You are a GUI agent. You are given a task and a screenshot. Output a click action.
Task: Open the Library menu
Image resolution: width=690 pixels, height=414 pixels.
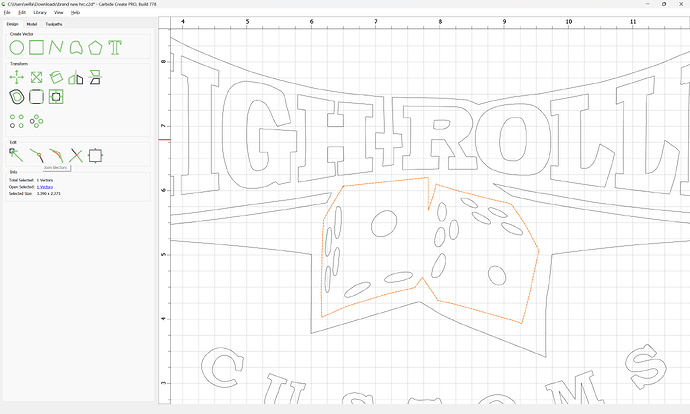coord(40,12)
